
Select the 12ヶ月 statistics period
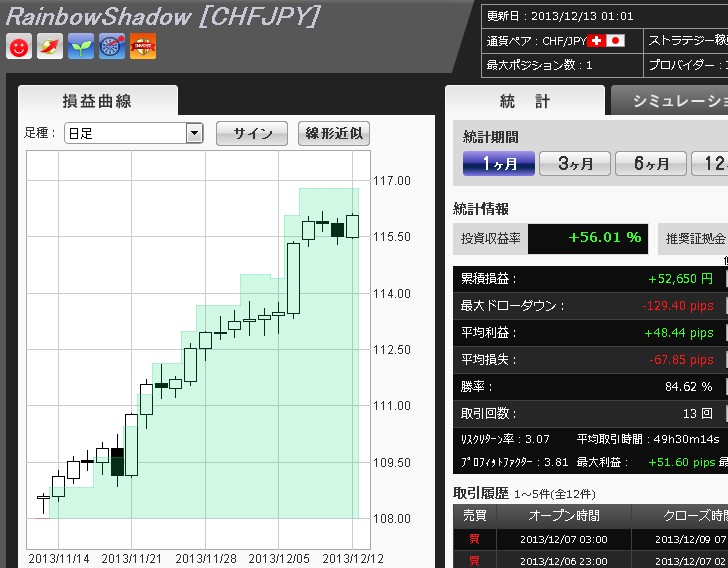tap(709, 163)
